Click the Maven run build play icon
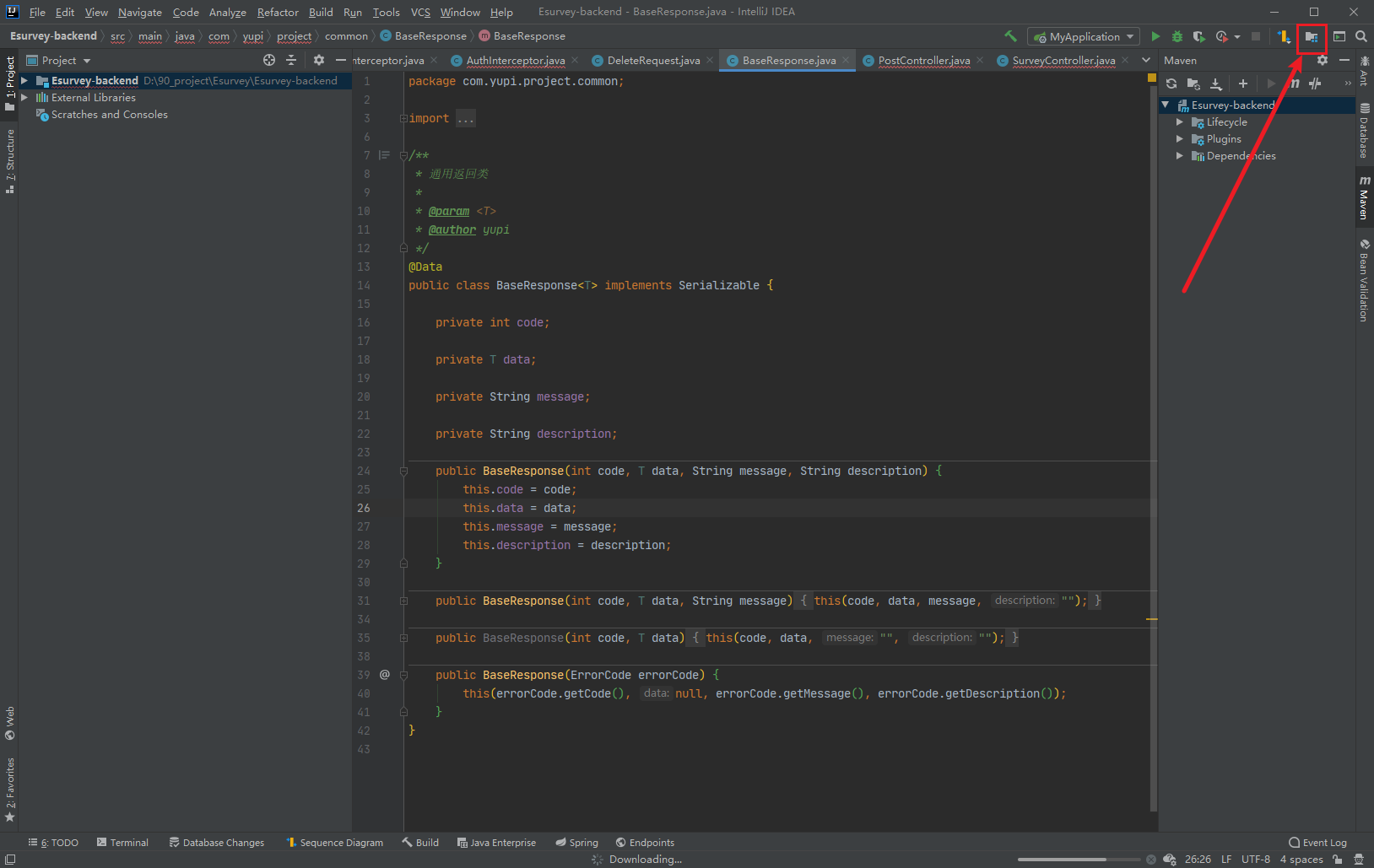1374x868 pixels. (x=1271, y=84)
